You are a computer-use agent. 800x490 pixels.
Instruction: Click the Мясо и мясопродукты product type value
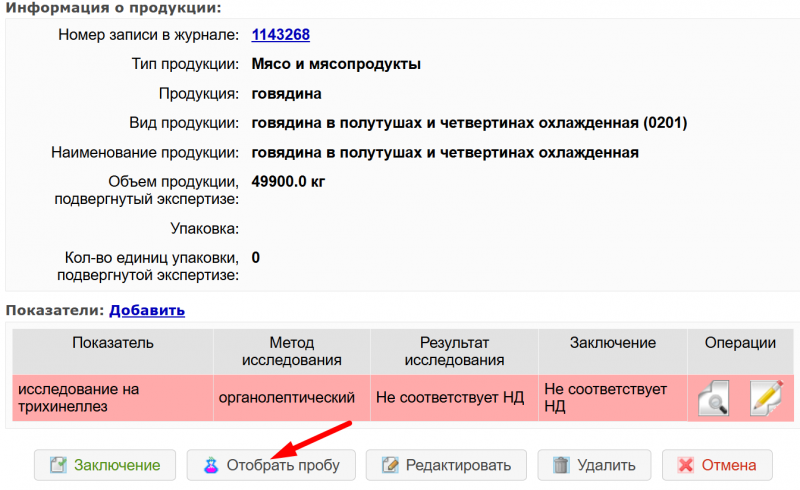click(x=336, y=65)
